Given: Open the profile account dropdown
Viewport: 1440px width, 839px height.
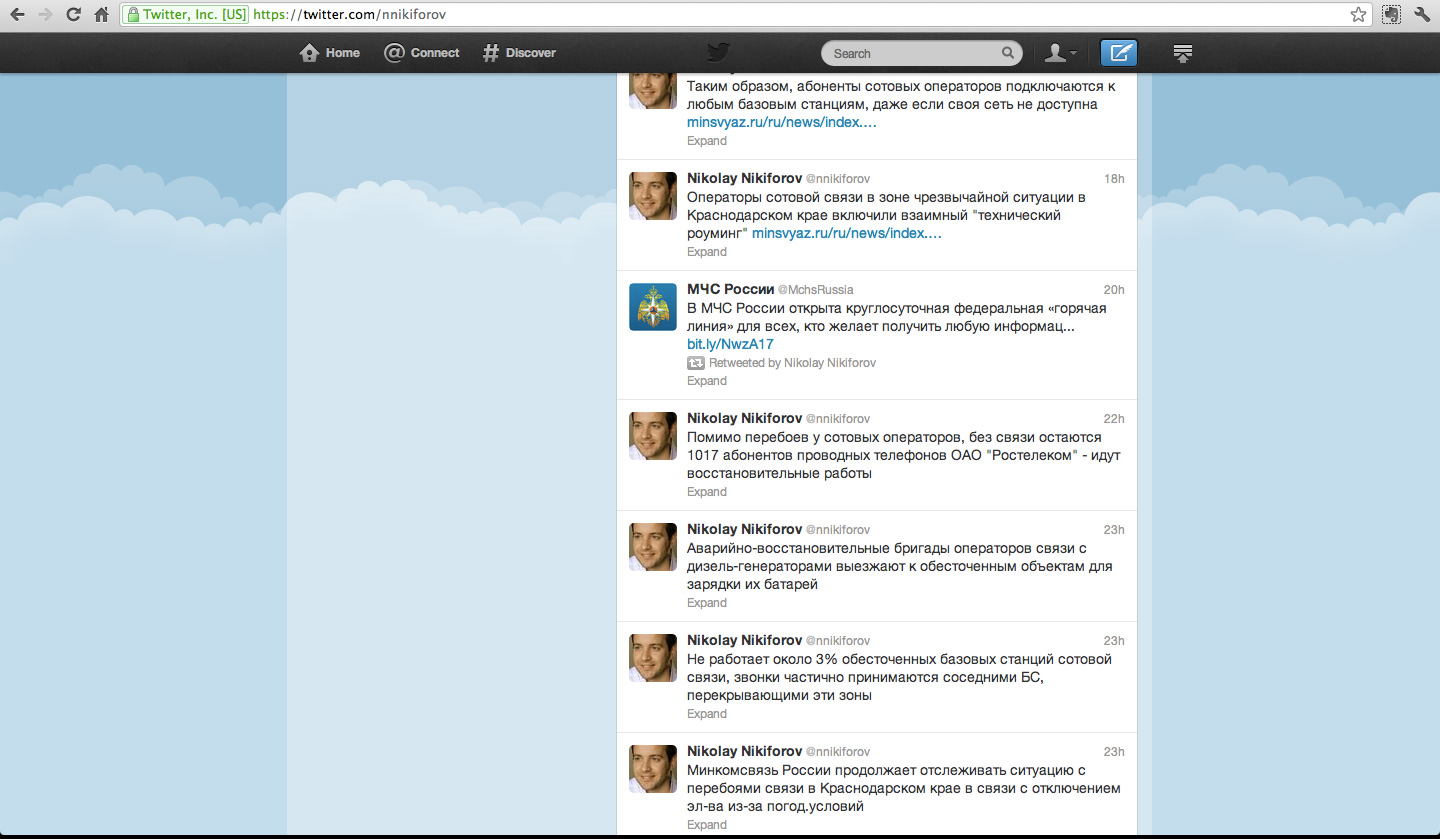Looking at the screenshot, I should 1060,53.
